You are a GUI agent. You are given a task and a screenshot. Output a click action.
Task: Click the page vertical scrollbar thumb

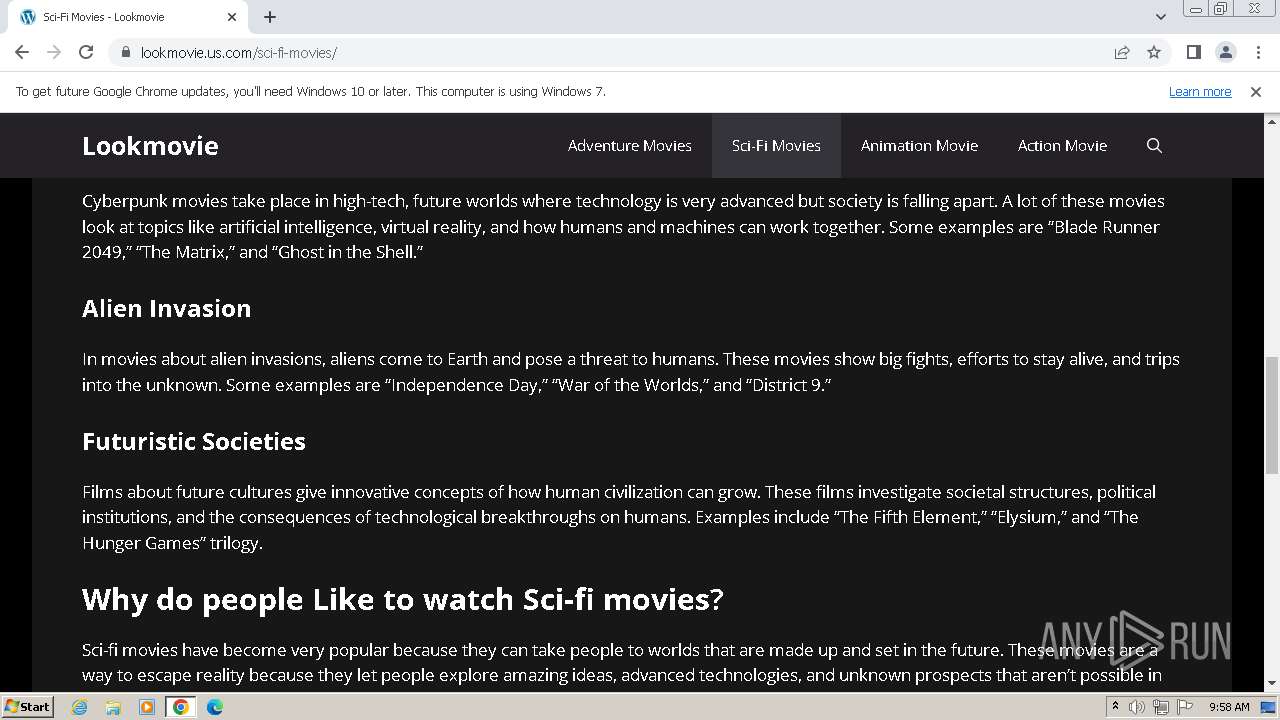click(1272, 415)
